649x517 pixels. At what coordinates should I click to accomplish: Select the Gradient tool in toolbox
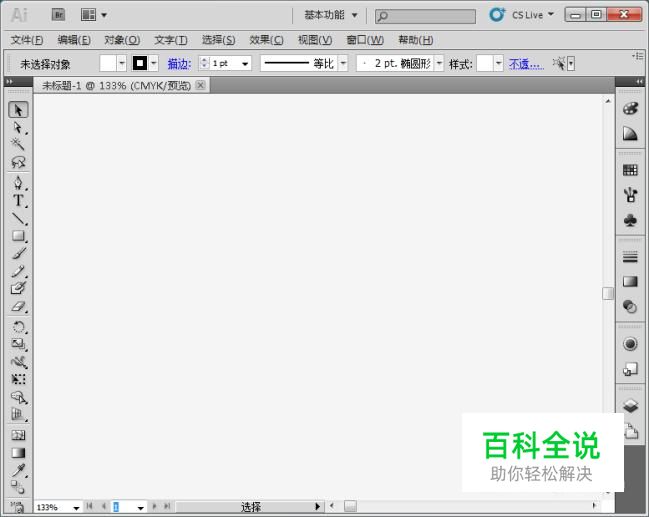click(18, 453)
